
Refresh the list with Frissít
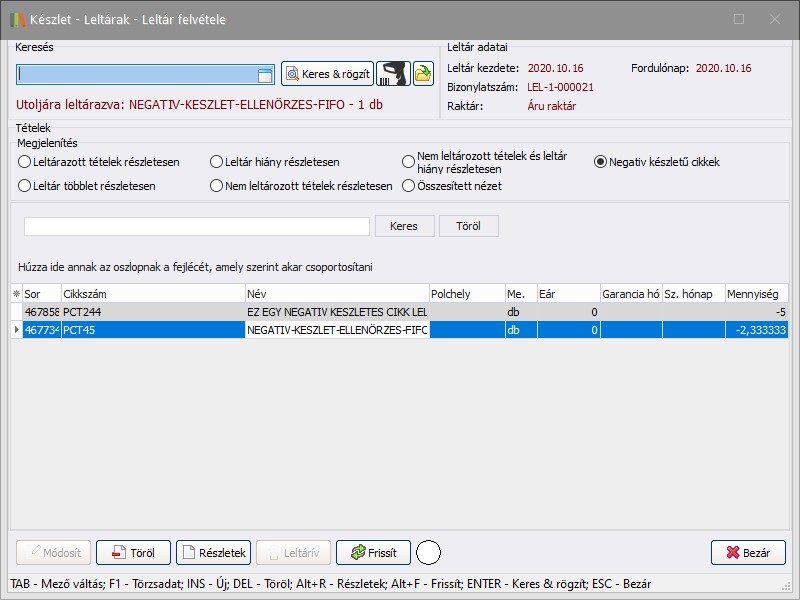point(373,552)
